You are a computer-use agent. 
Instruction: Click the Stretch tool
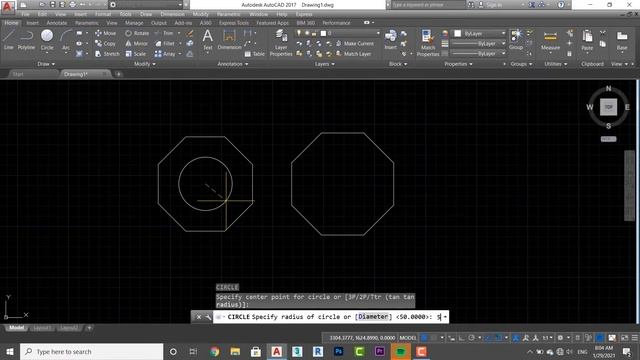click(x=107, y=54)
